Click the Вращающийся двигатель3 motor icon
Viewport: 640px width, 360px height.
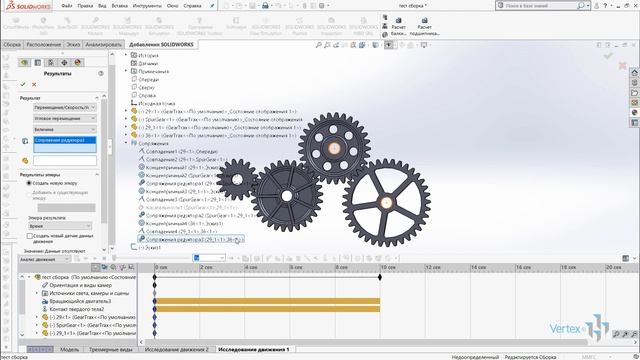(45, 301)
